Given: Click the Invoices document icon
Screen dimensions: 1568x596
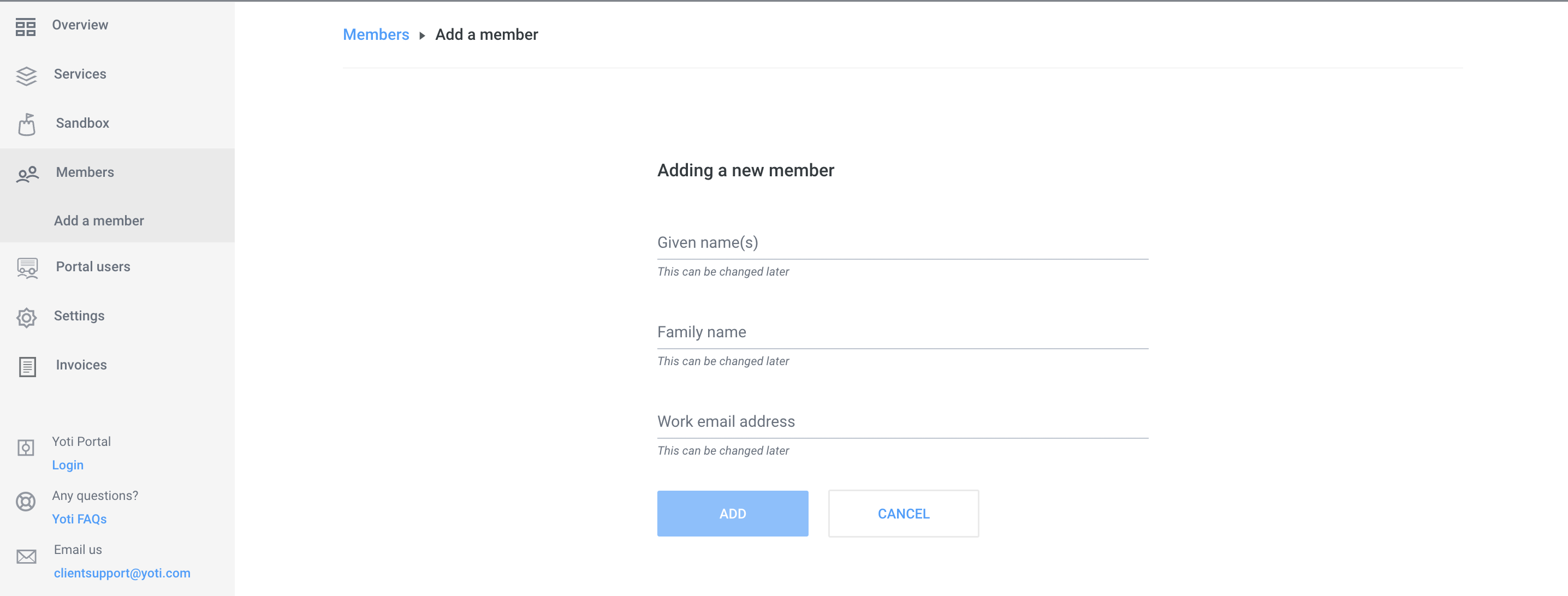Looking at the screenshot, I should point(27,366).
